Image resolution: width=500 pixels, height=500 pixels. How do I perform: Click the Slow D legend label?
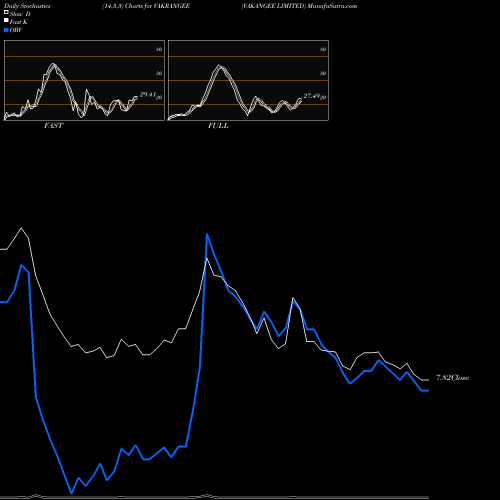[x=20, y=14]
